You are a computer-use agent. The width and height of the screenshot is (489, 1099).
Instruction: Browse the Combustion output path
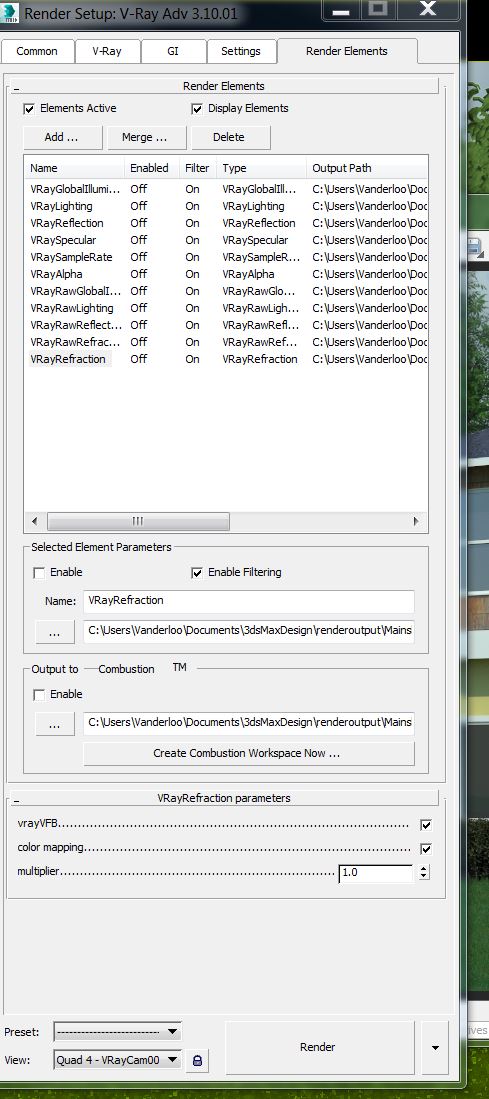[x=55, y=725]
